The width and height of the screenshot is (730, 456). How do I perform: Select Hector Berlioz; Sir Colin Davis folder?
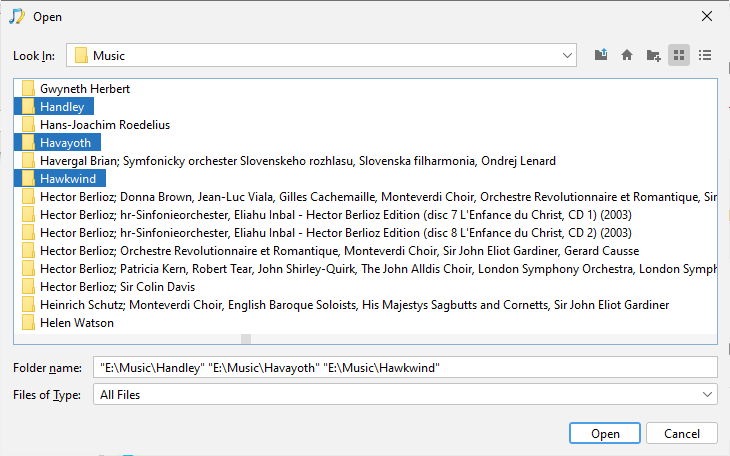(117, 287)
